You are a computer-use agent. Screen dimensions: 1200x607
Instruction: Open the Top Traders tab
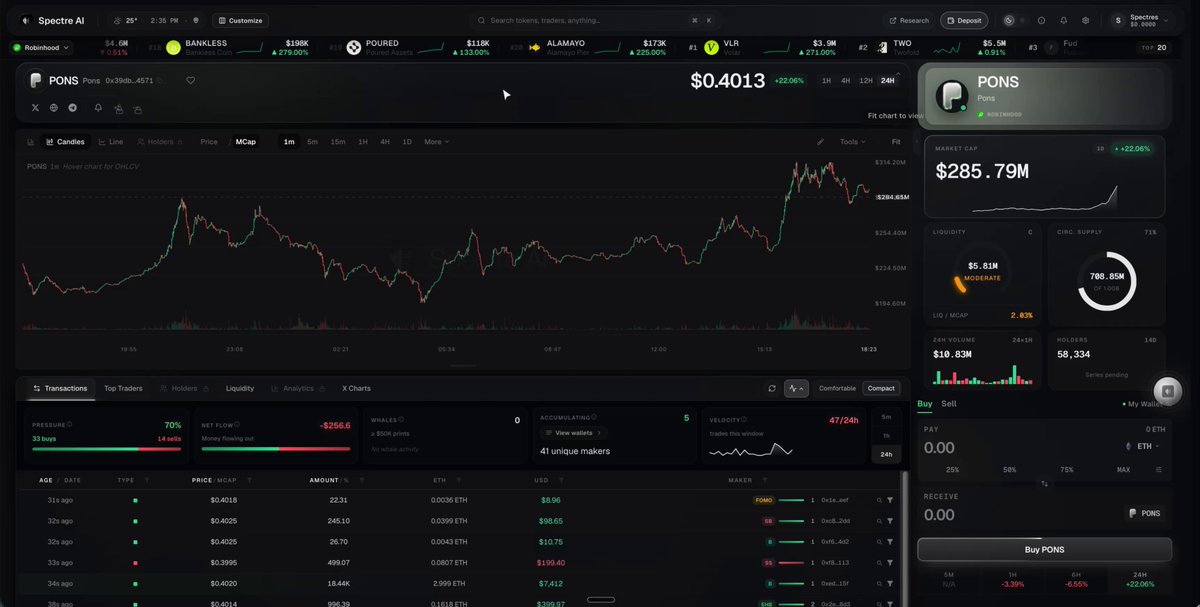tap(123, 388)
